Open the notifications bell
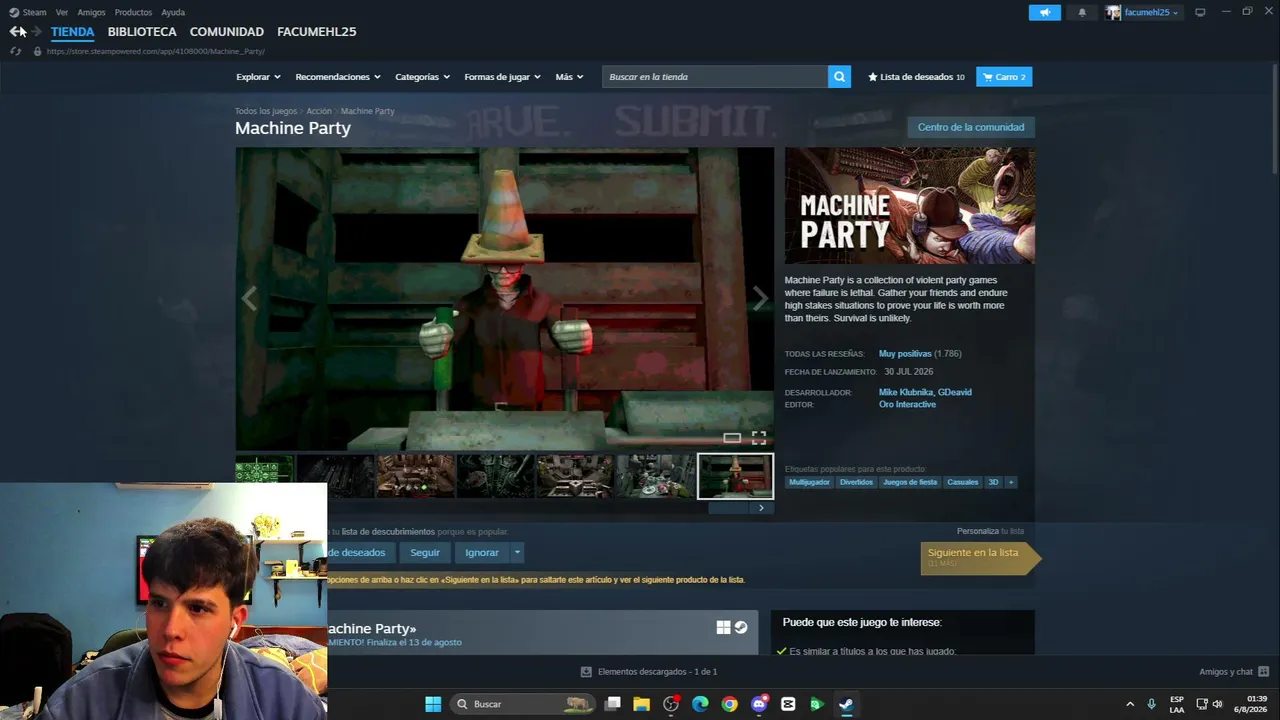The width and height of the screenshot is (1280, 720). [1082, 12]
